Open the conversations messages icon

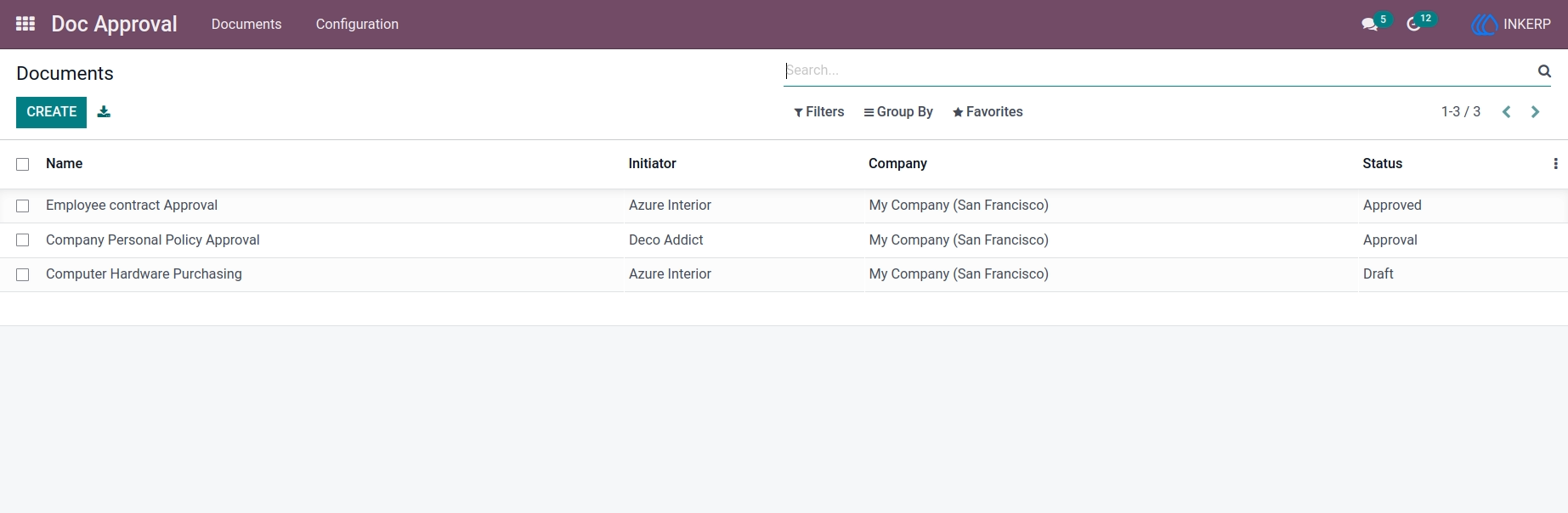(x=1370, y=25)
